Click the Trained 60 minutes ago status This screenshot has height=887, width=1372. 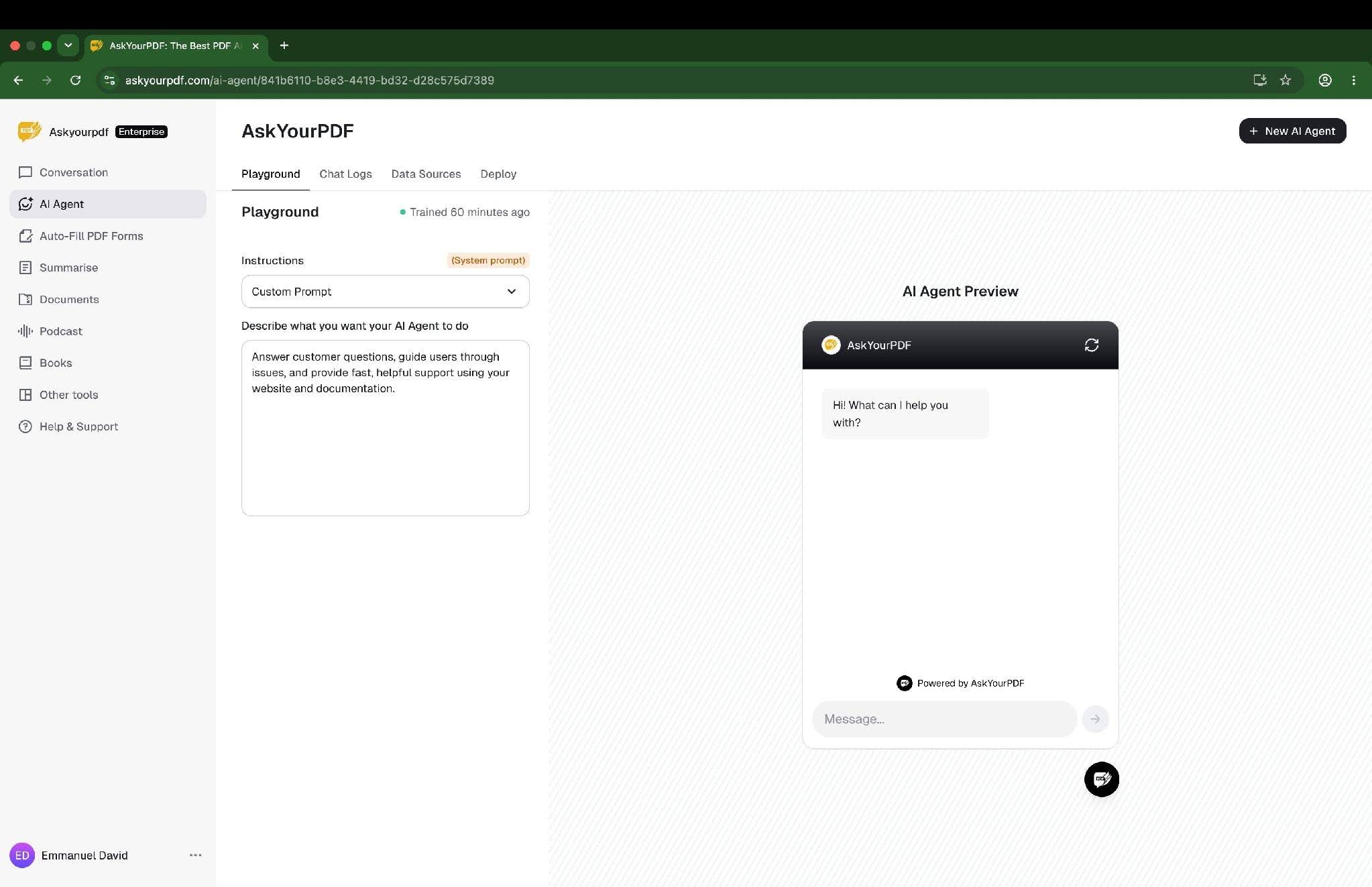(465, 212)
